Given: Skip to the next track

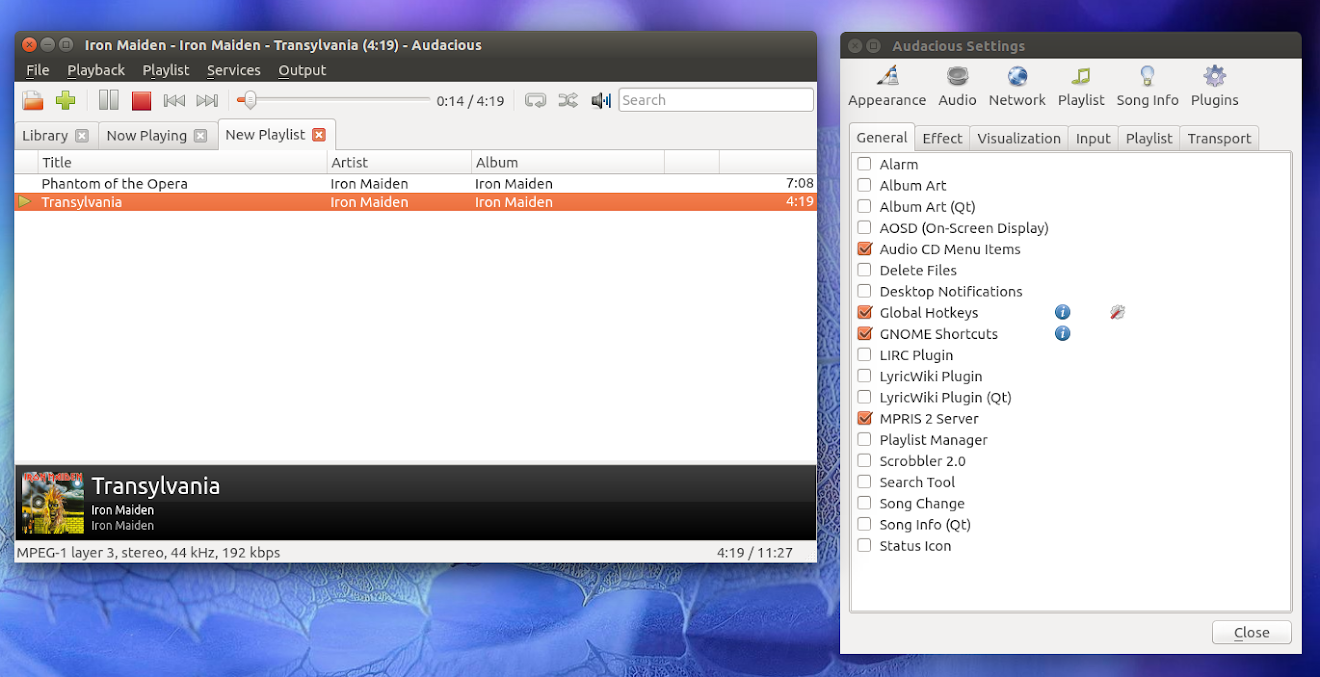Looking at the screenshot, I should tap(207, 100).
